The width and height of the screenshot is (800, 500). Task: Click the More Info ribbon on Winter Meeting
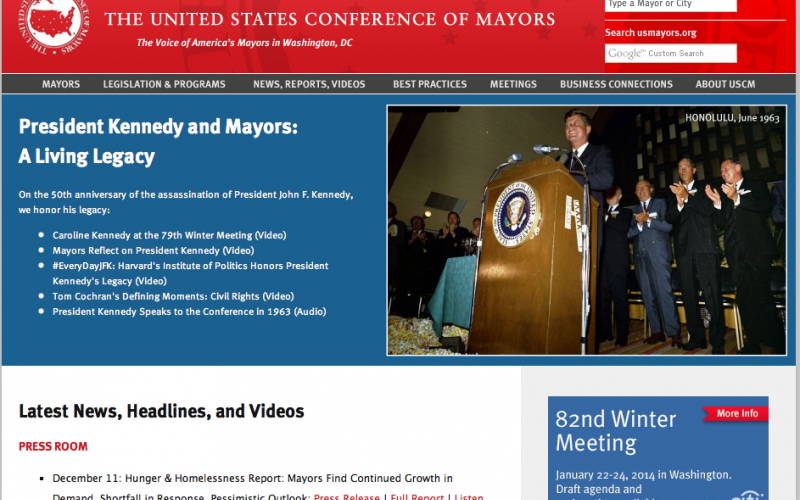point(736,413)
